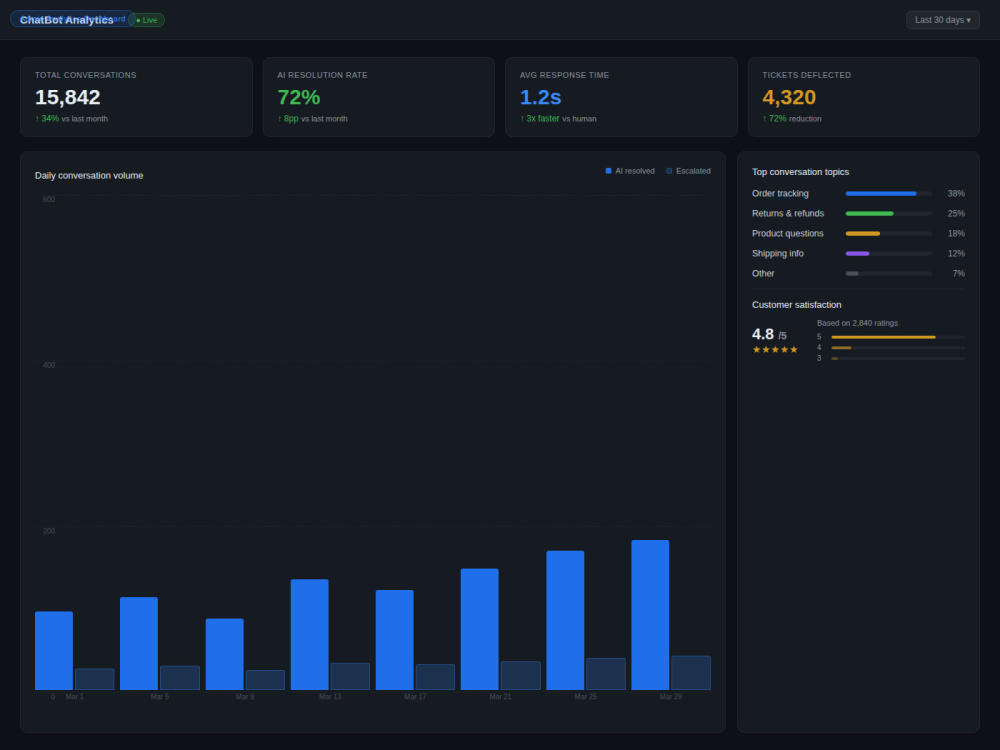This screenshot has height=750, width=1000.
Task: Click the 7% topic percentage
Action: coord(959,274)
